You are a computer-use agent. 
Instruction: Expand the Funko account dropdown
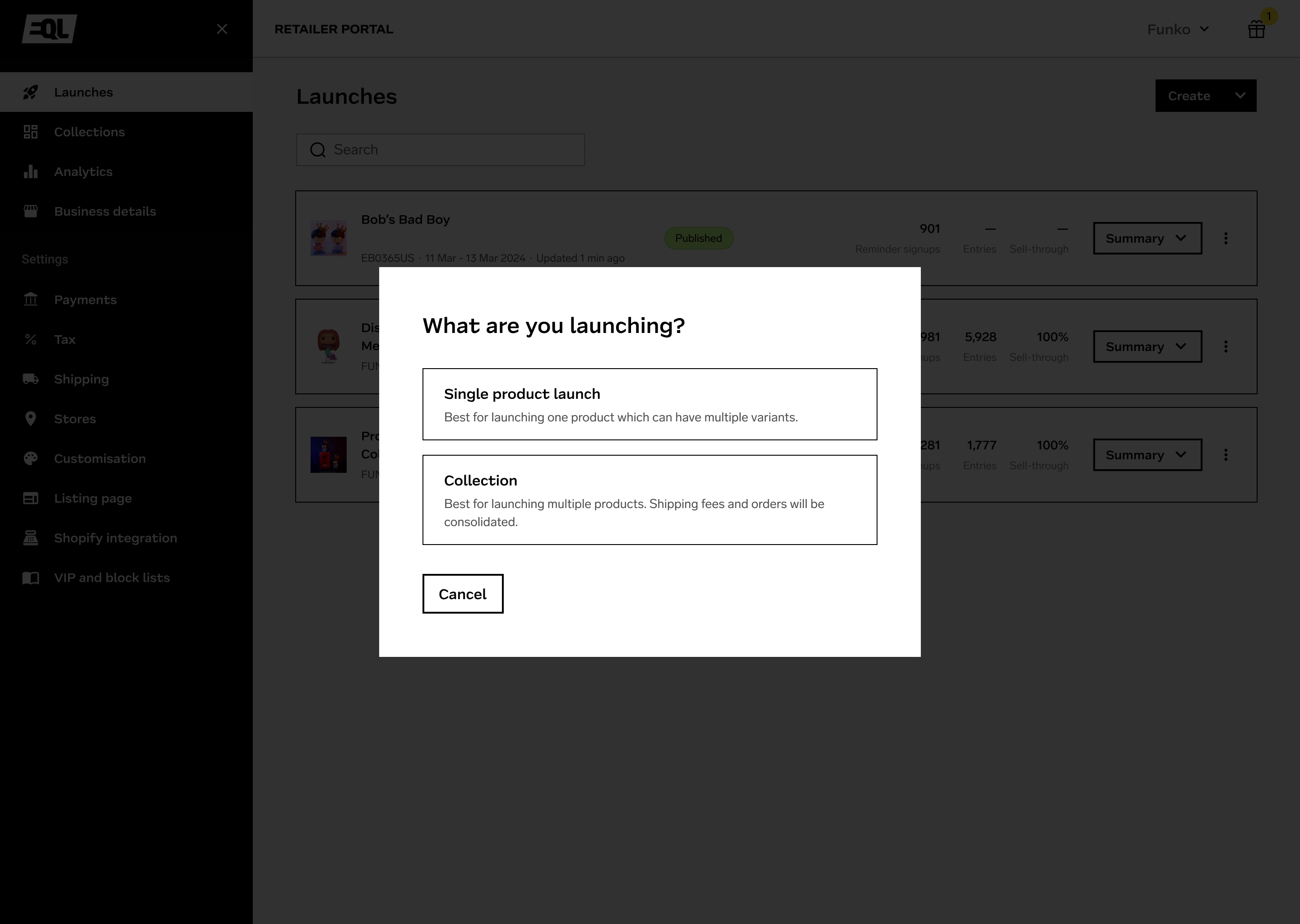[x=1178, y=29]
